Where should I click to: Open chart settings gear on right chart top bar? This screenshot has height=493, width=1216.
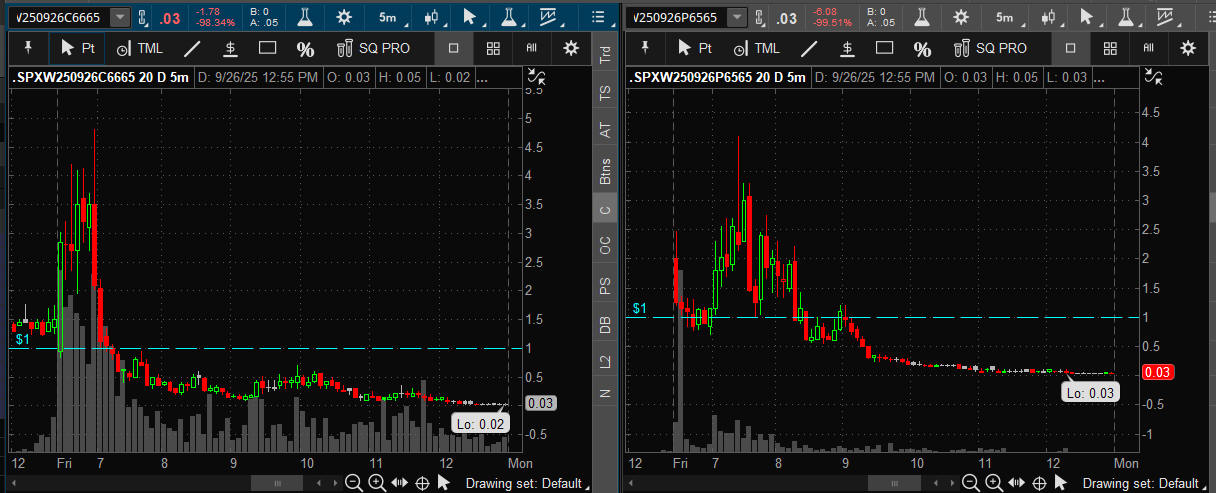(961, 17)
